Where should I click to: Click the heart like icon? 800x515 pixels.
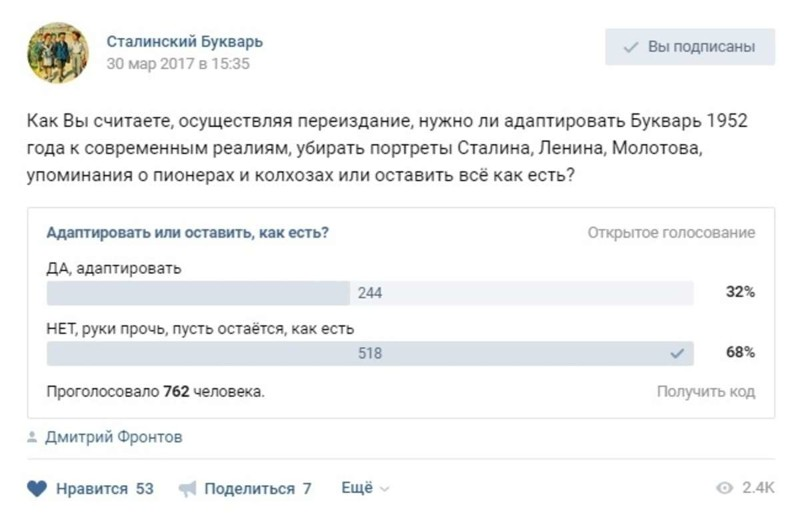click(x=37, y=488)
